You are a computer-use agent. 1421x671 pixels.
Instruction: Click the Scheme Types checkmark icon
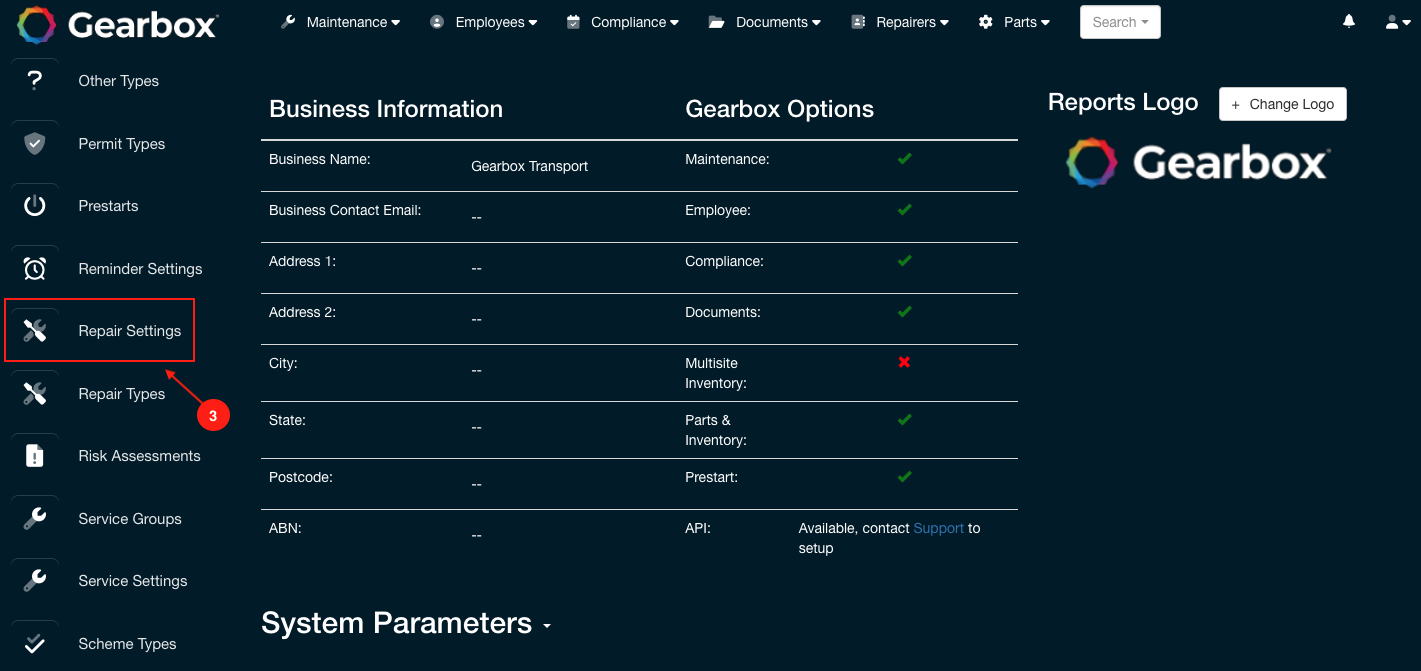(x=35, y=643)
